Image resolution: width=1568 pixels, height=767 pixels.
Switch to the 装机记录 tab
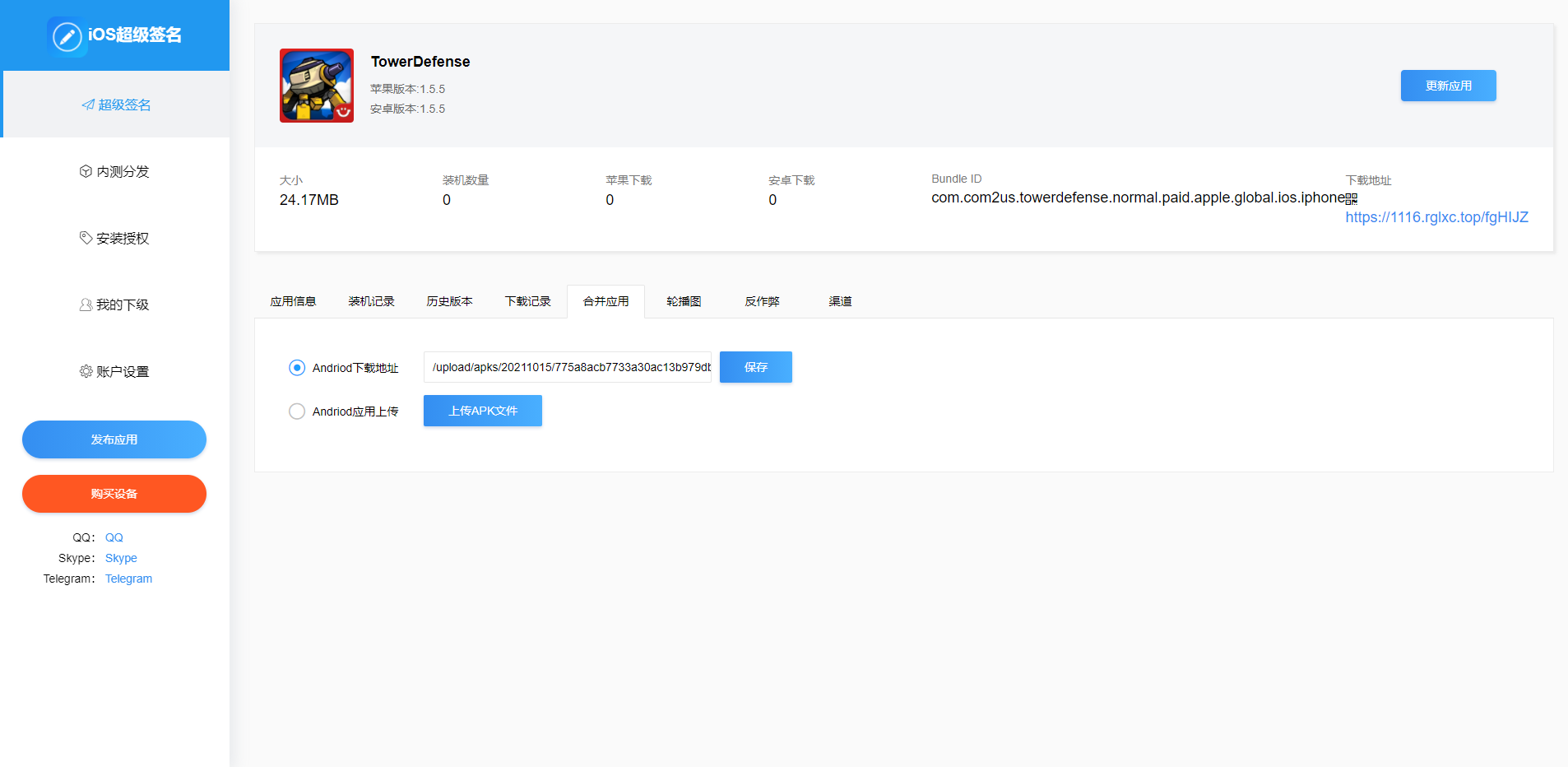coord(372,301)
